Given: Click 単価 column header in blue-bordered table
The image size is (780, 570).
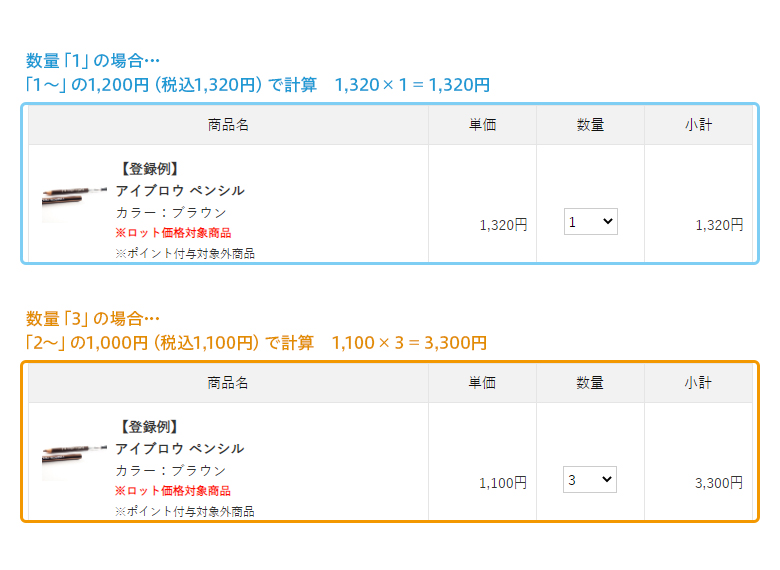Looking at the screenshot, I should 482,125.
